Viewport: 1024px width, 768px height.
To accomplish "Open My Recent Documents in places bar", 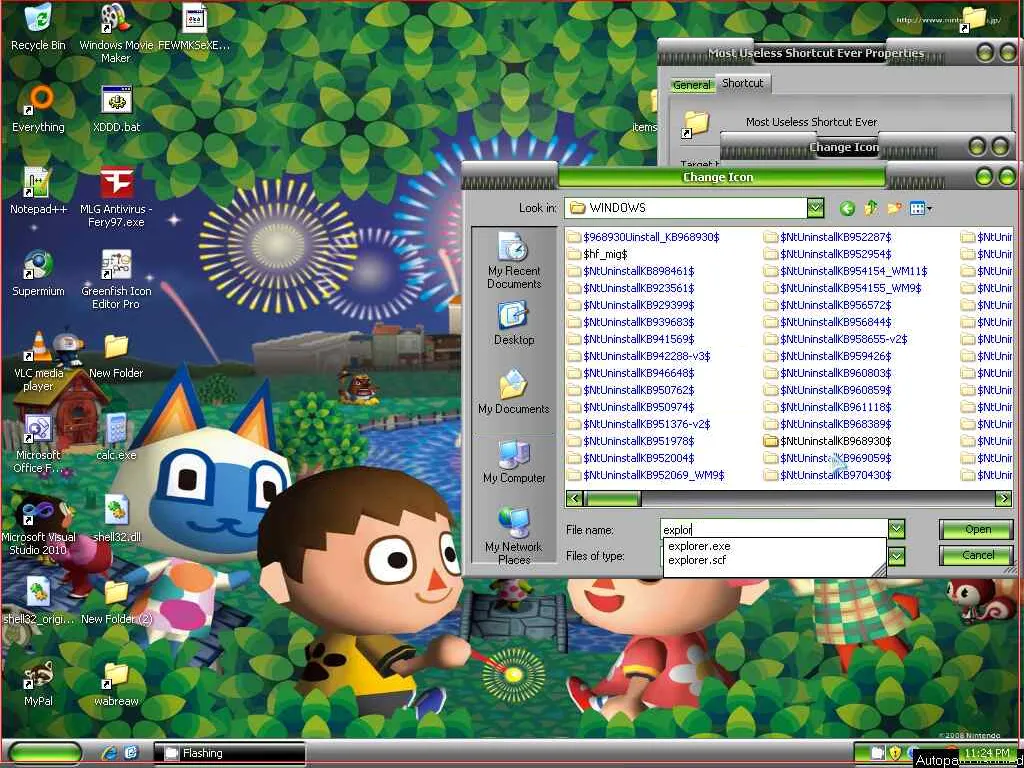I will [514, 261].
